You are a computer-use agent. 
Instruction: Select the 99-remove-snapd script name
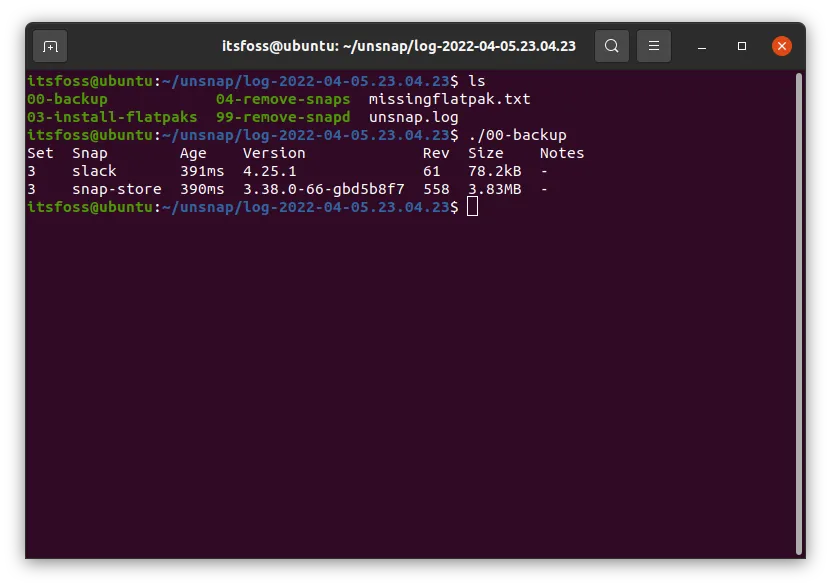click(x=283, y=117)
